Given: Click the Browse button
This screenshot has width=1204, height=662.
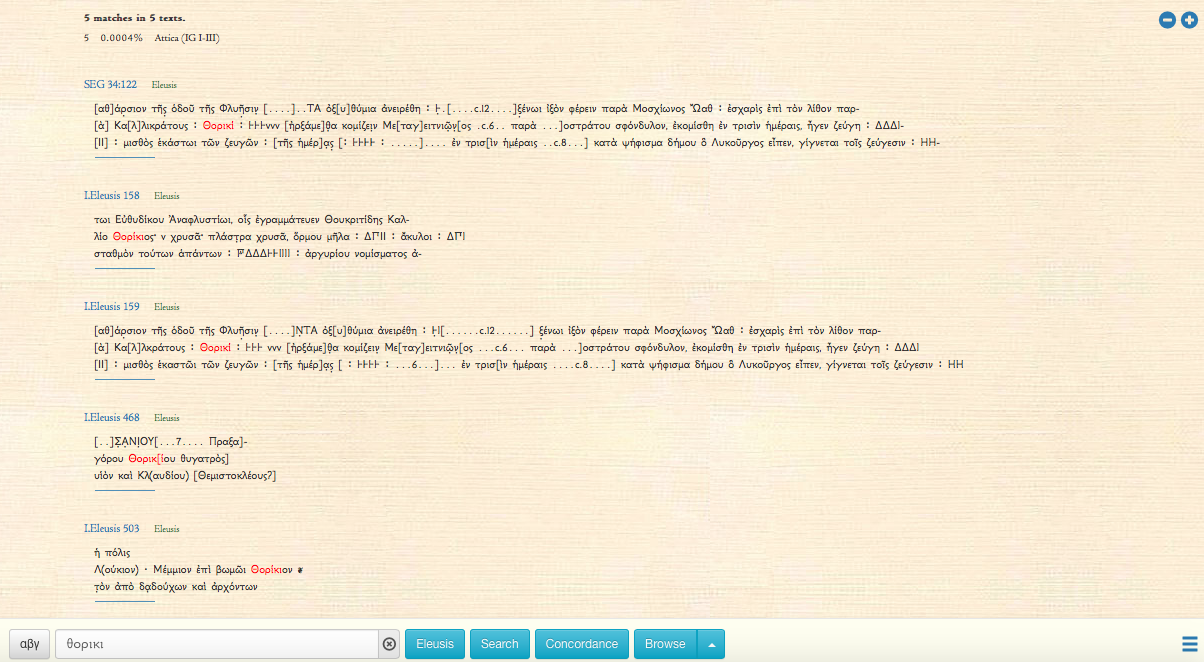Looking at the screenshot, I should (665, 644).
